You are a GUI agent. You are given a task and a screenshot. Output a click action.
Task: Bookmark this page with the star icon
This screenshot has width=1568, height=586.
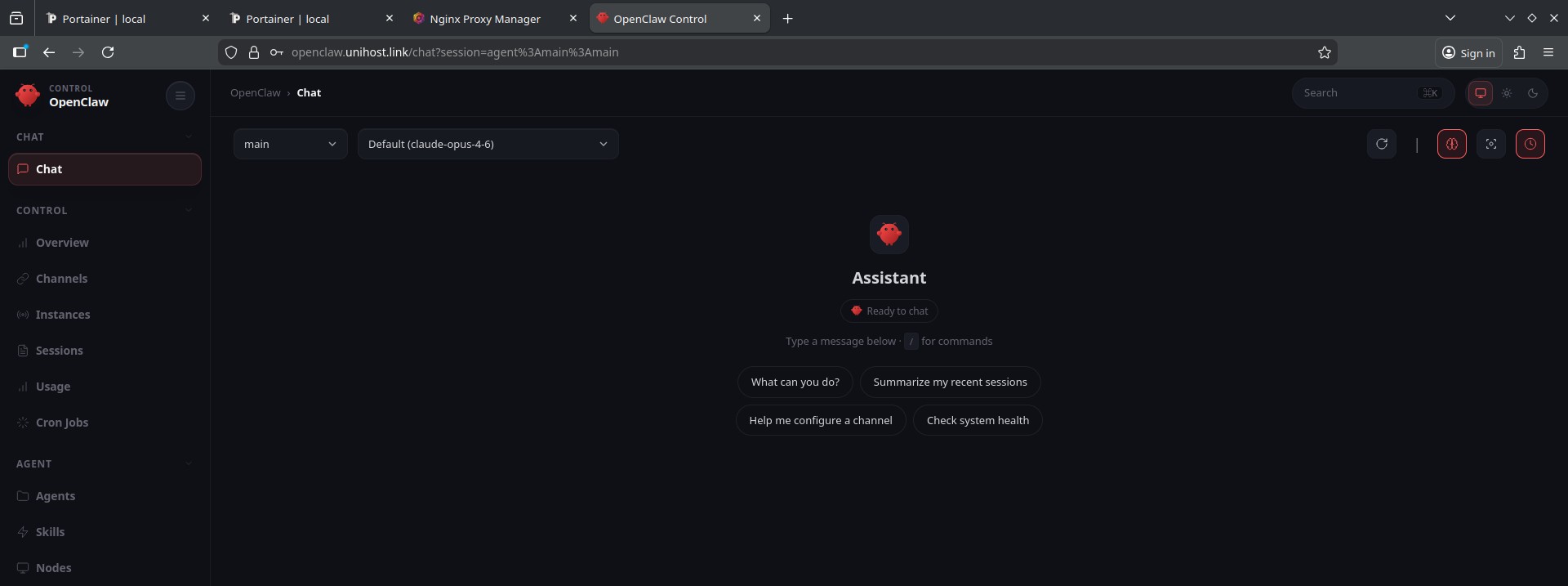pyautogui.click(x=1324, y=52)
